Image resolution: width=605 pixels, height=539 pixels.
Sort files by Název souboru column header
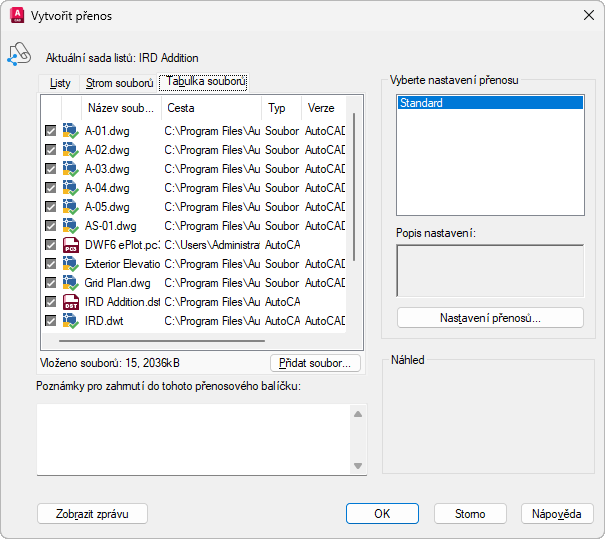point(121,108)
